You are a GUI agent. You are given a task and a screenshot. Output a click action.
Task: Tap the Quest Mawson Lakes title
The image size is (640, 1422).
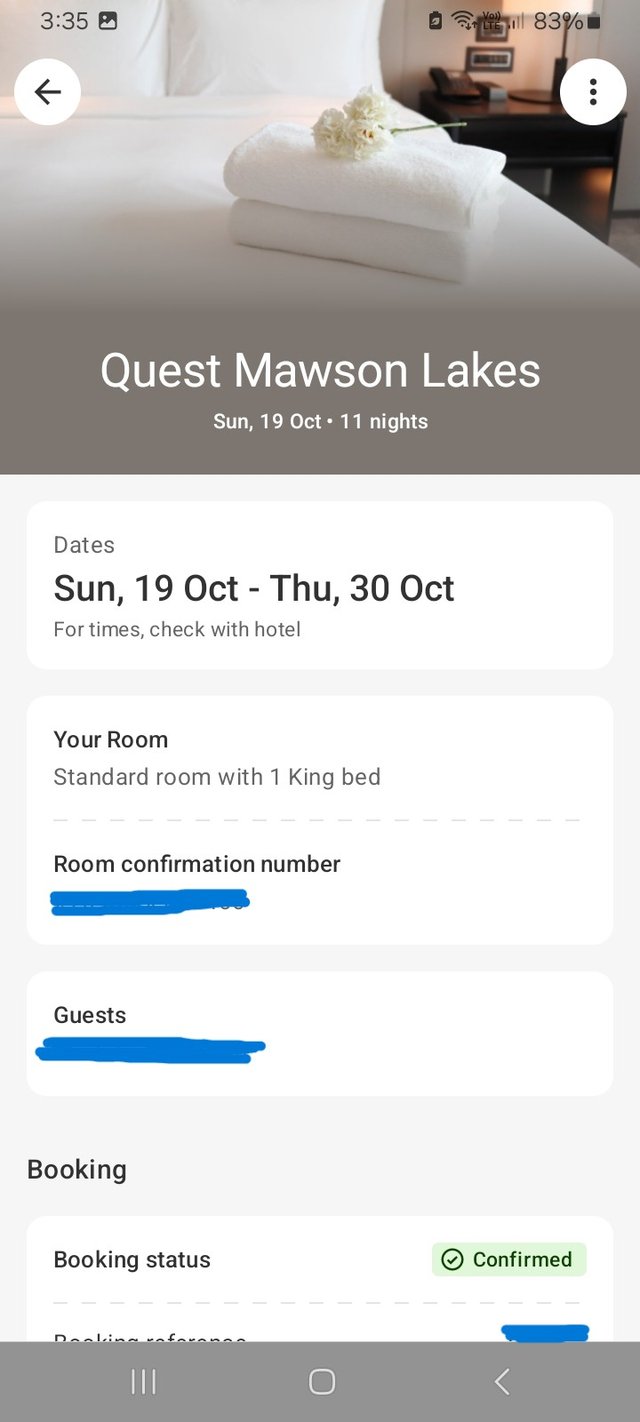coord(320,371)
